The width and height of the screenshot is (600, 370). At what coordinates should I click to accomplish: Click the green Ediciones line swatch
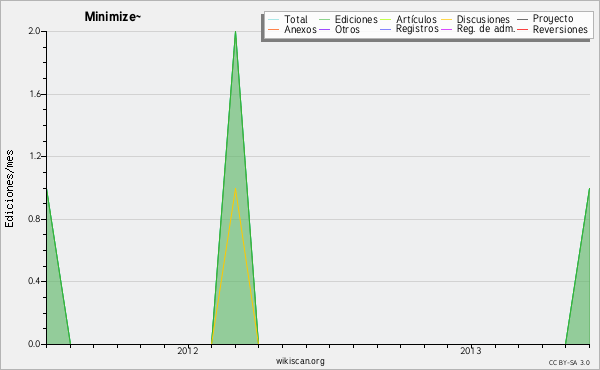[x=324, y=20]
